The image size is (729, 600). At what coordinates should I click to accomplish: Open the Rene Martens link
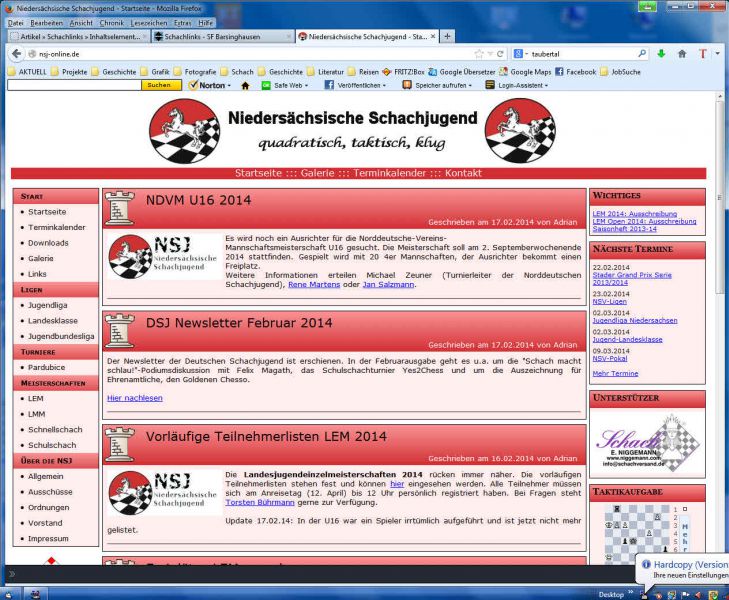[x=314, y=284]
